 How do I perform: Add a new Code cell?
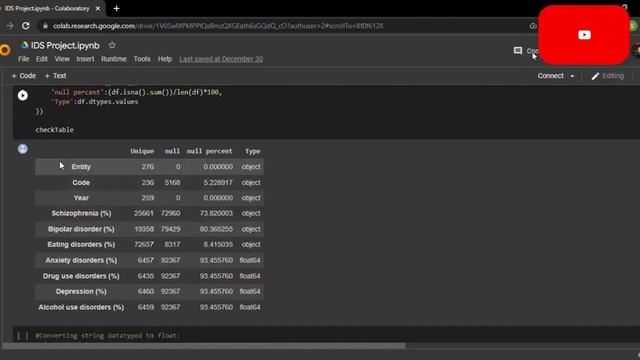click(24, 76)
